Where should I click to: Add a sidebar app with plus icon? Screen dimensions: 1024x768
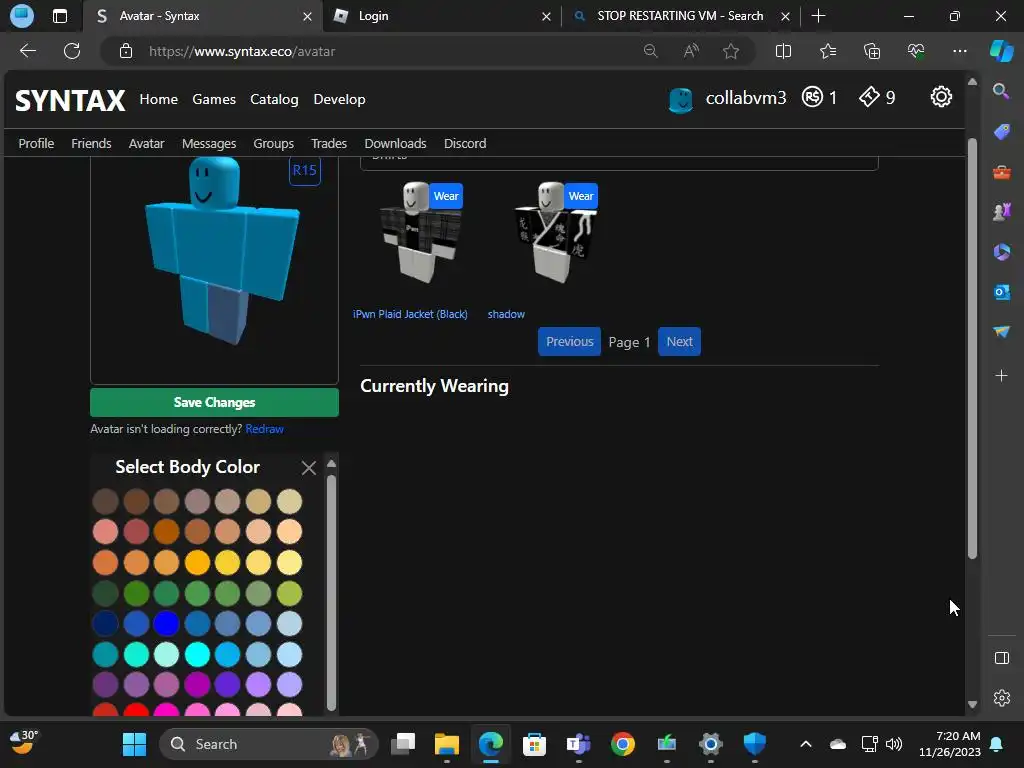(x=1001, y=376)
